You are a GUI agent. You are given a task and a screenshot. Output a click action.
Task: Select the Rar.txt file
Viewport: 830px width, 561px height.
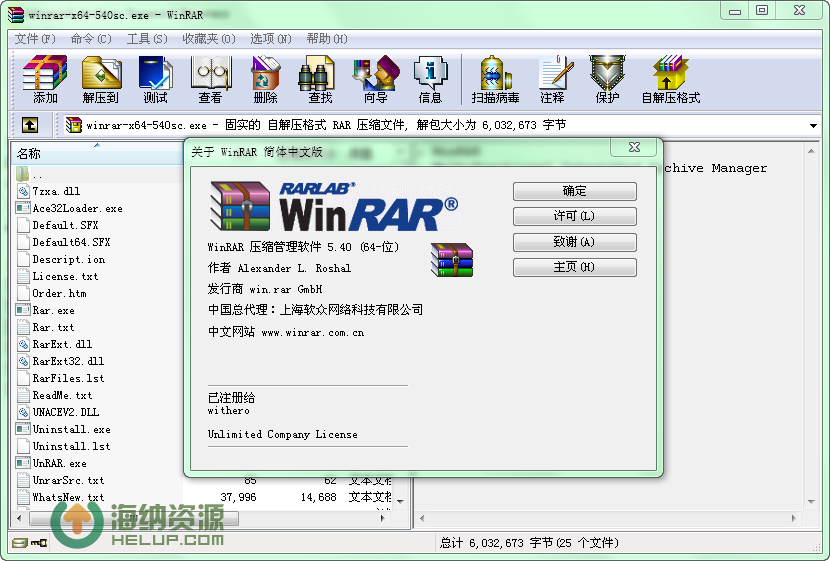53,327
